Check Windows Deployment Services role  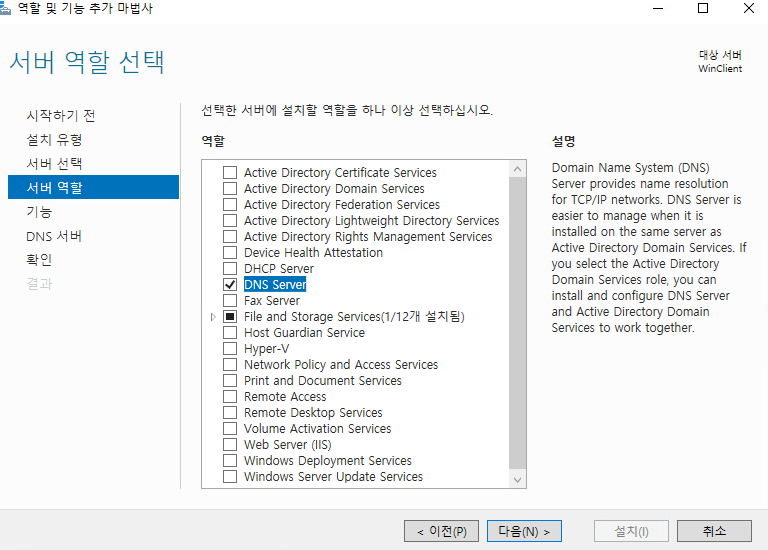230,460
